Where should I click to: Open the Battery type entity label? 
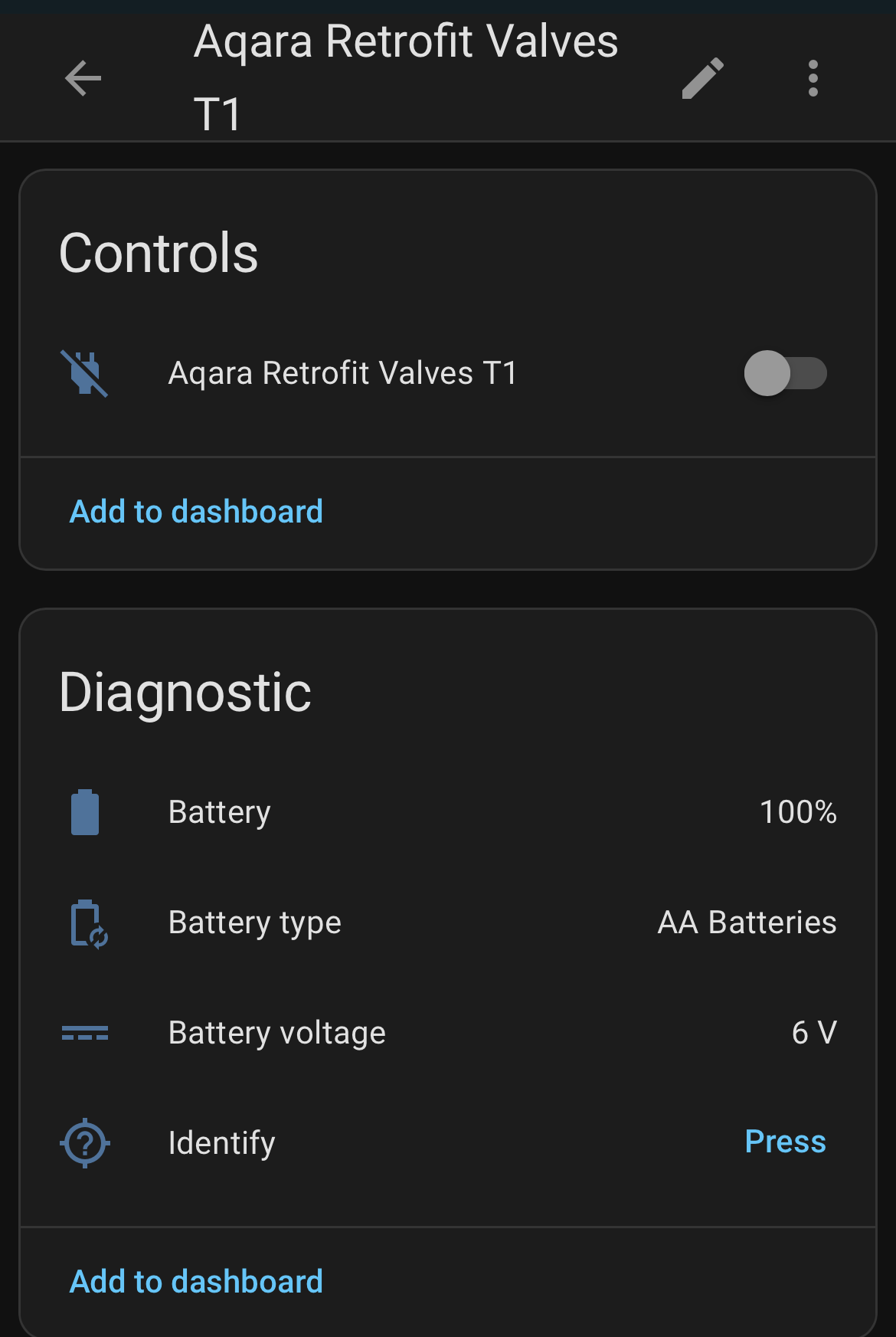(254, 922)
